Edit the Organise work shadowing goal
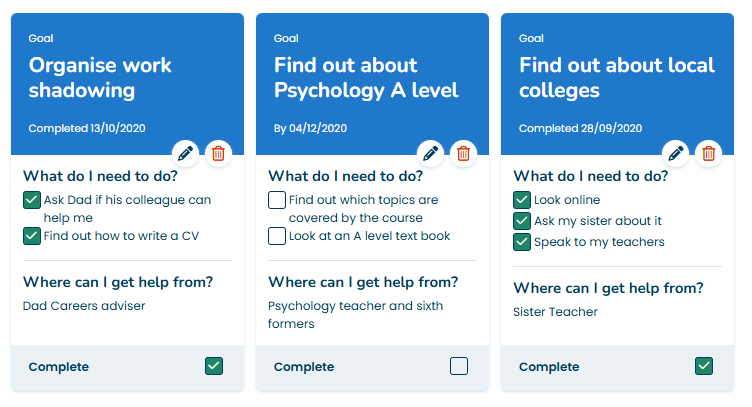This screenshot has height=407, width=752. tap(186, 153)
